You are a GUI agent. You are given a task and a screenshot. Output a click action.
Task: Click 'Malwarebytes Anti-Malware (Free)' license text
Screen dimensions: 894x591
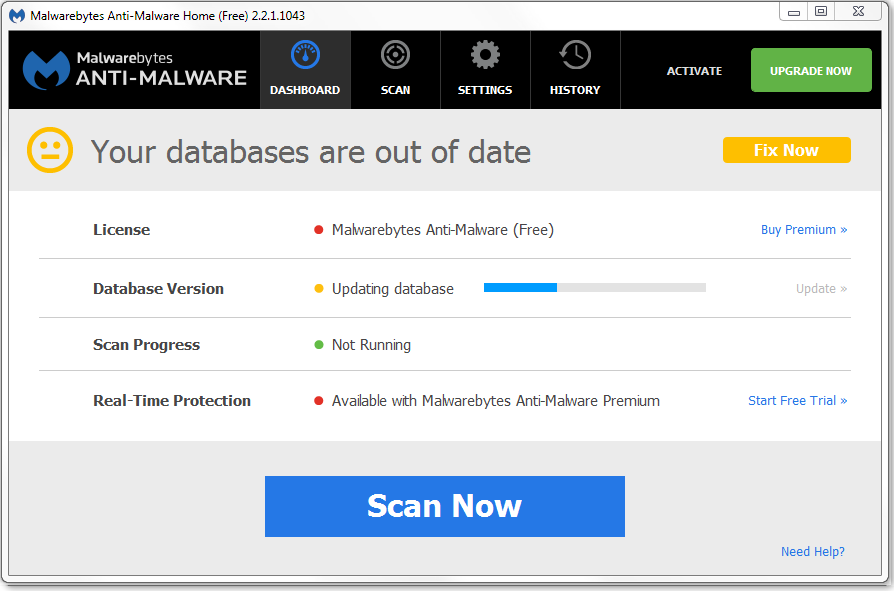[443, 230]
